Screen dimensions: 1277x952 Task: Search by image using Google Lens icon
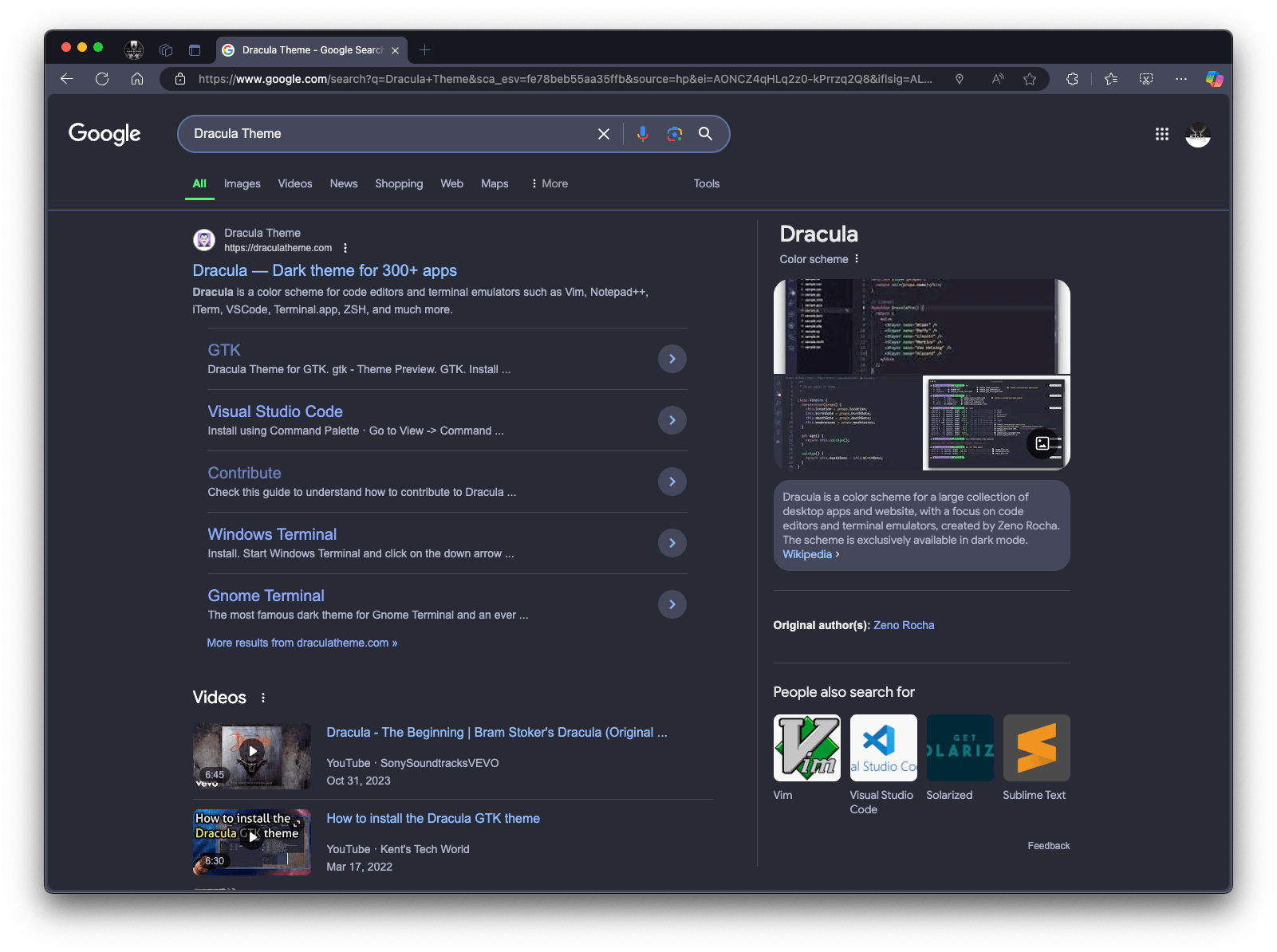[674, 134]
